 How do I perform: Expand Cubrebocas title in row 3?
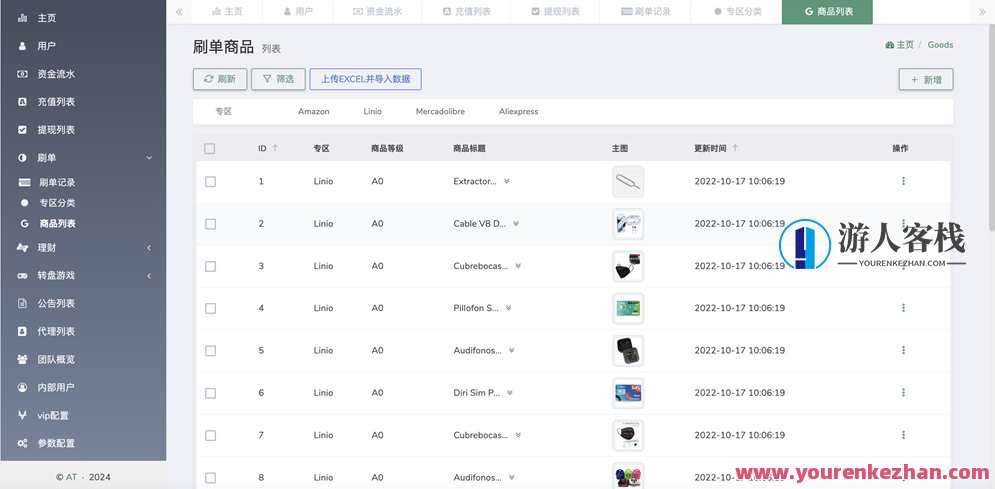click(518, 266)
